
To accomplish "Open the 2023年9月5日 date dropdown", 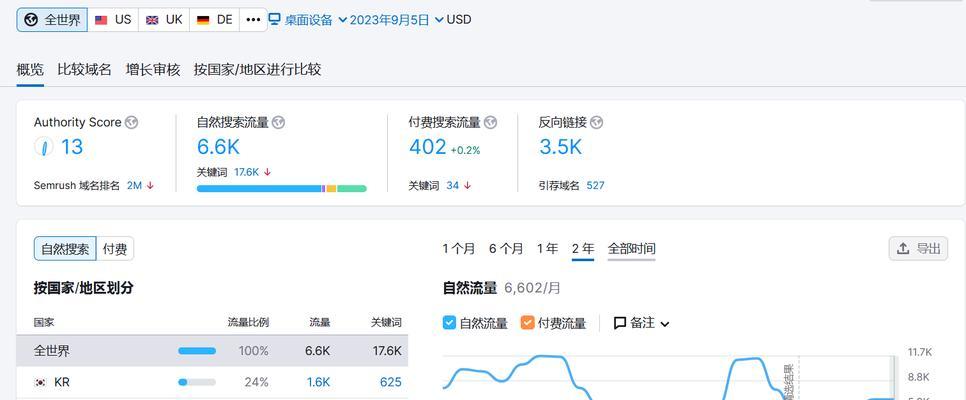I will pos(396,20).
